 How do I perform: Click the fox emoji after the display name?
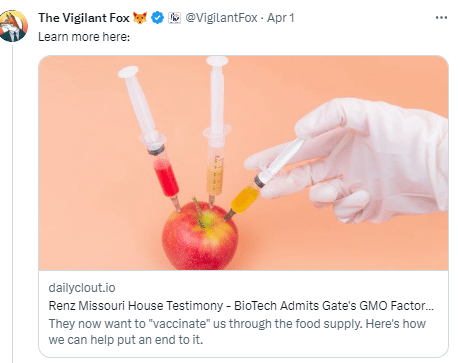pyautogui.click(x=140, y=18)
